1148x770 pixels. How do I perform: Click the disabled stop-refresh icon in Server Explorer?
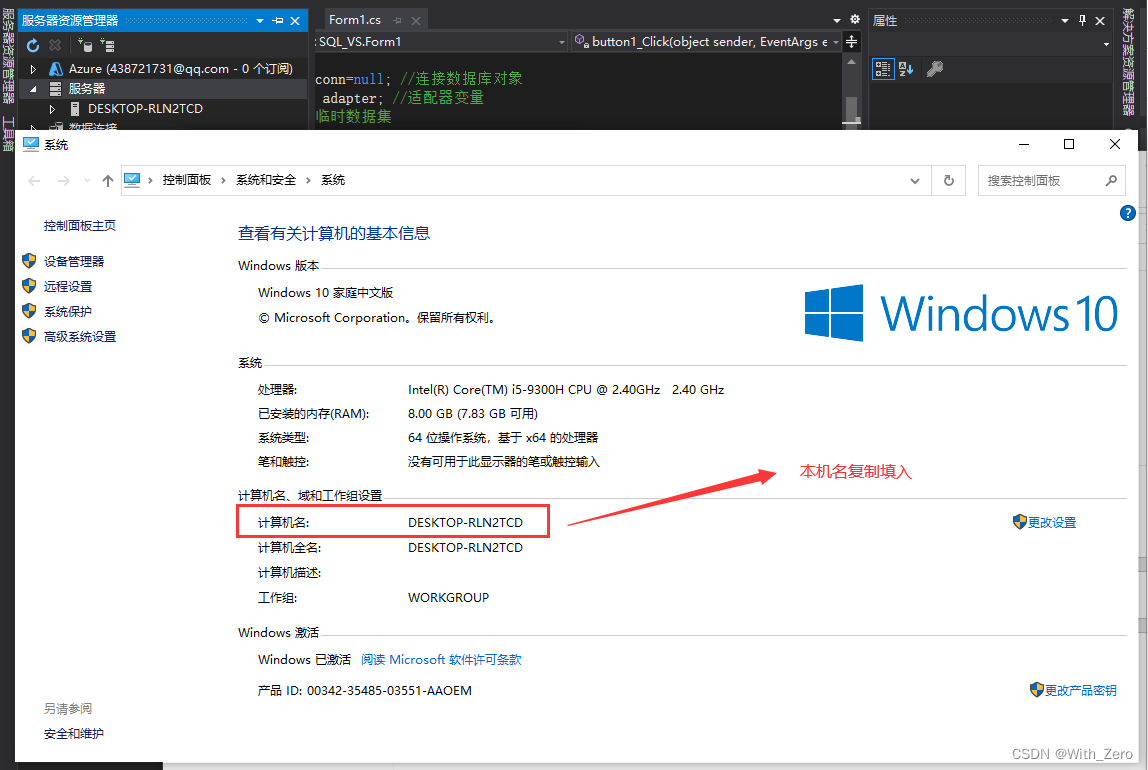[55, 45]
